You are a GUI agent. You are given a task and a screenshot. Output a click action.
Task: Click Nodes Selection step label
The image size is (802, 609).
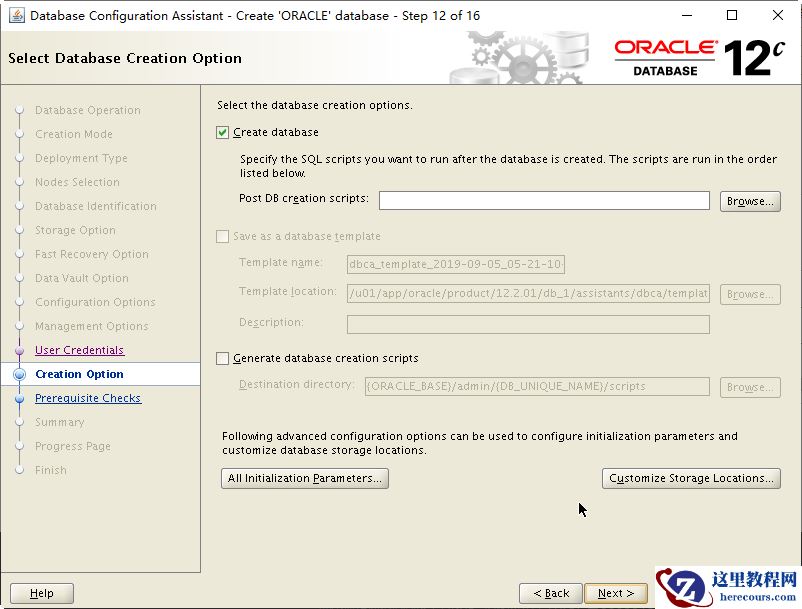tap(77, 183)
